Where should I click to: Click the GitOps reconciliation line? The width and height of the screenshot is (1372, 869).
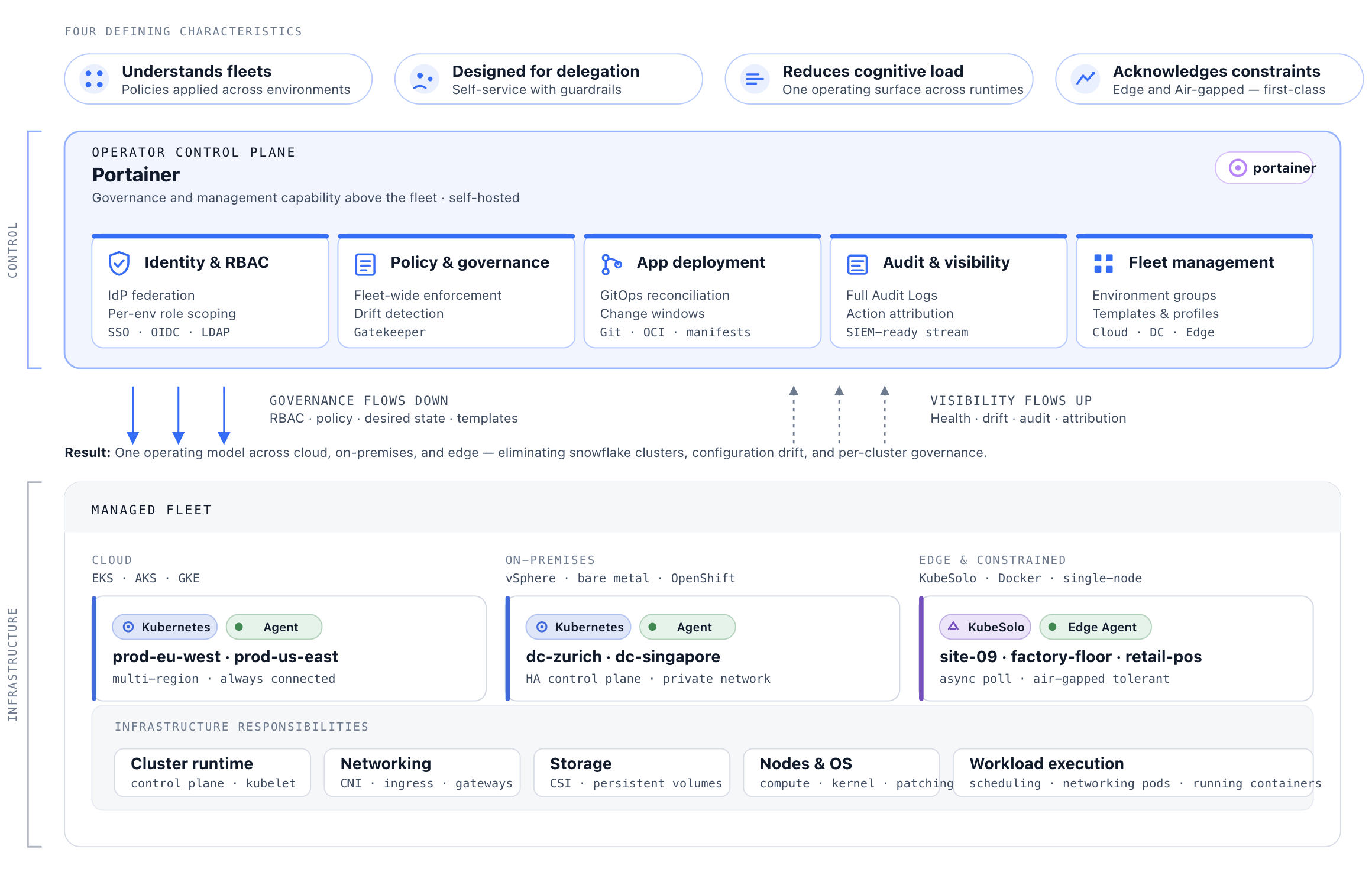pos(665,295)
